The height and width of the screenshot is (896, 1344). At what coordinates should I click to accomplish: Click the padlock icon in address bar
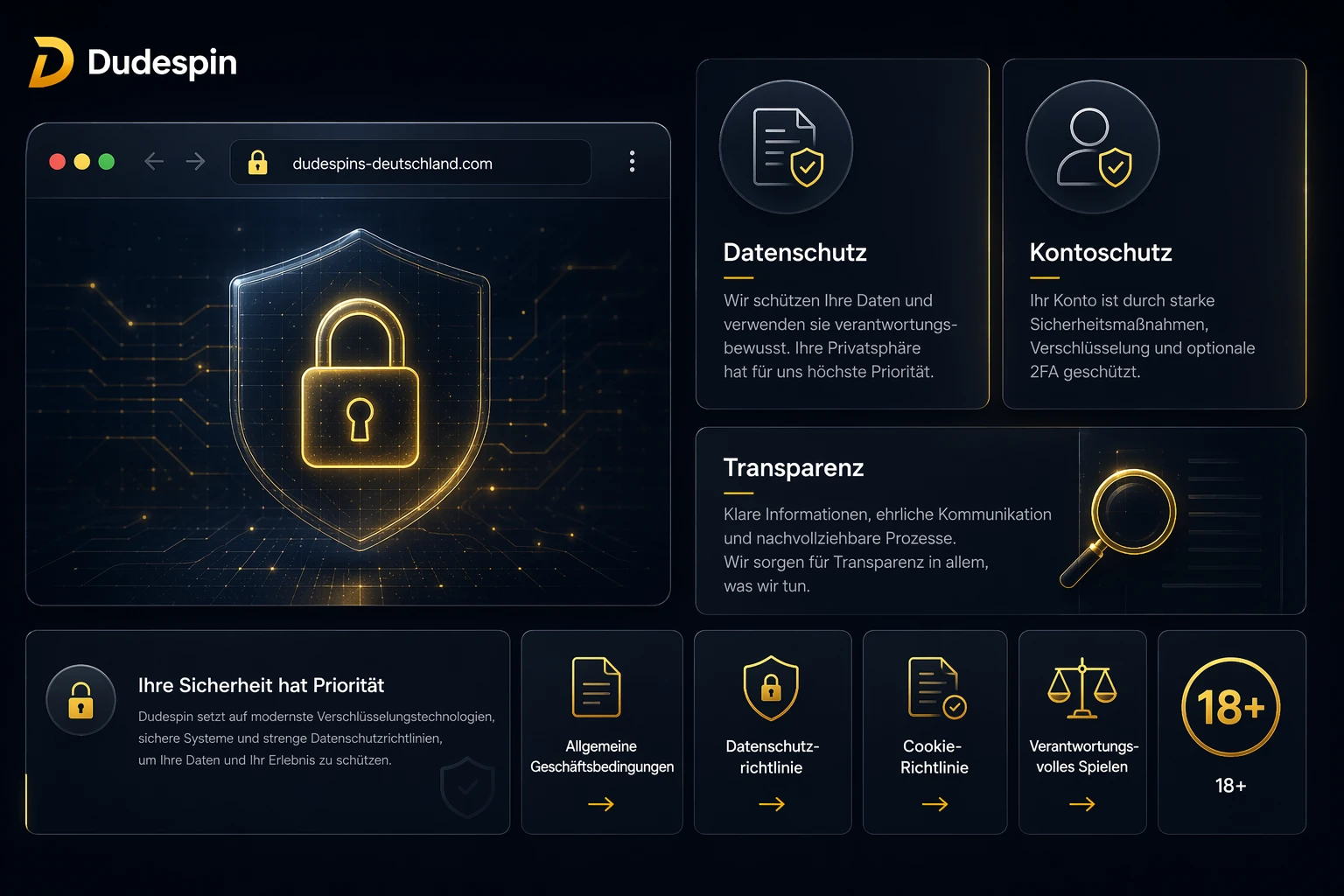click(x=257, y=162)
